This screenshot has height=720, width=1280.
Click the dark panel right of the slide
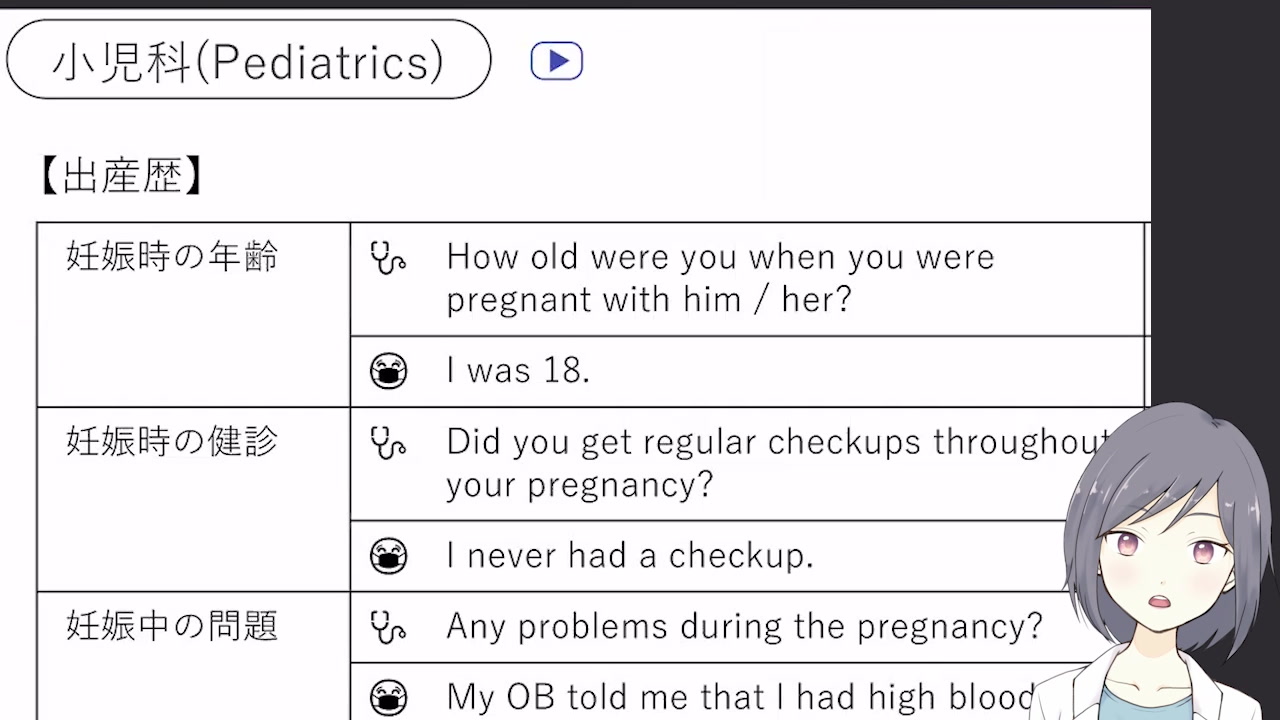tap(1215, 200)
